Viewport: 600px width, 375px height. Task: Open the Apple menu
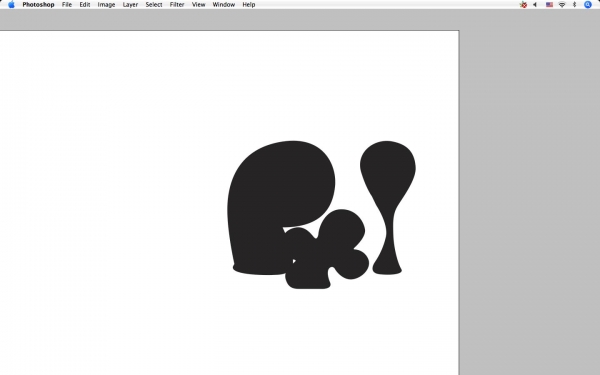coord(11,5)
